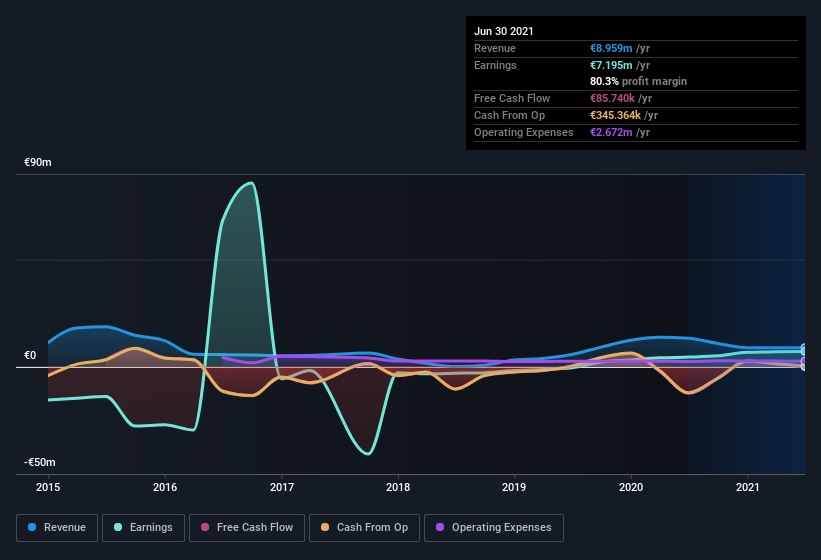821x560 pixels.
Task: Toggle the Revenue legend button
Action: pos(57,528)
